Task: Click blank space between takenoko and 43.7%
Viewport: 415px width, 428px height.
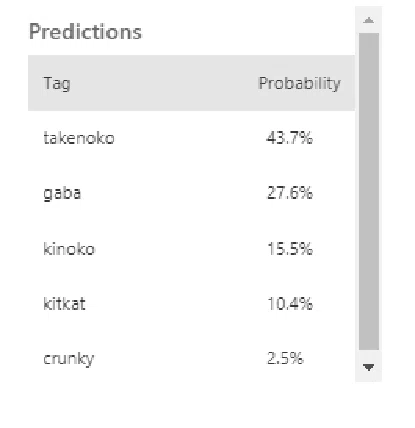Action: (190, 138)
